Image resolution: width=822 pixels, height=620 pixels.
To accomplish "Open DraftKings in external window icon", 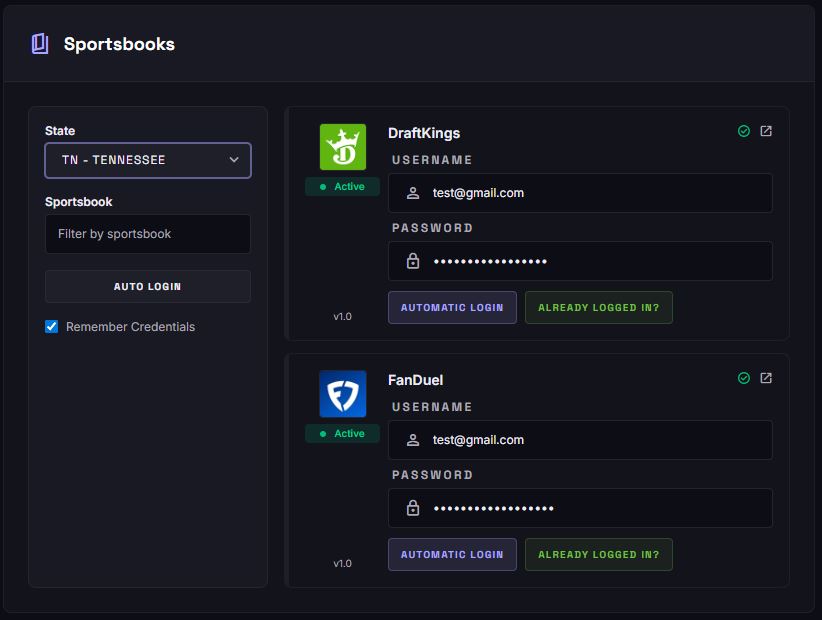I will click(x=766, y=131).
